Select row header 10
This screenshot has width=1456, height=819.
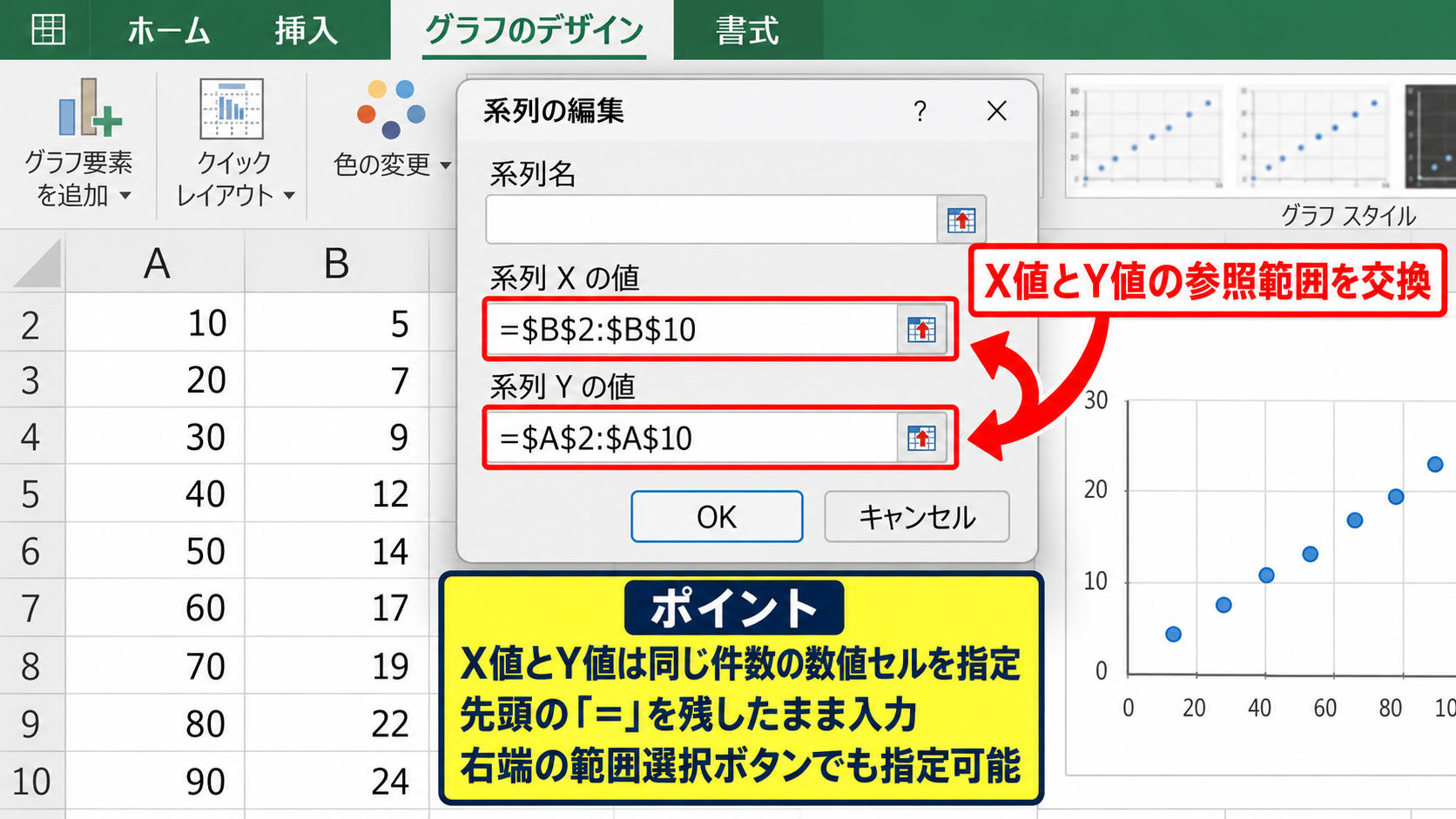(31, 781)
